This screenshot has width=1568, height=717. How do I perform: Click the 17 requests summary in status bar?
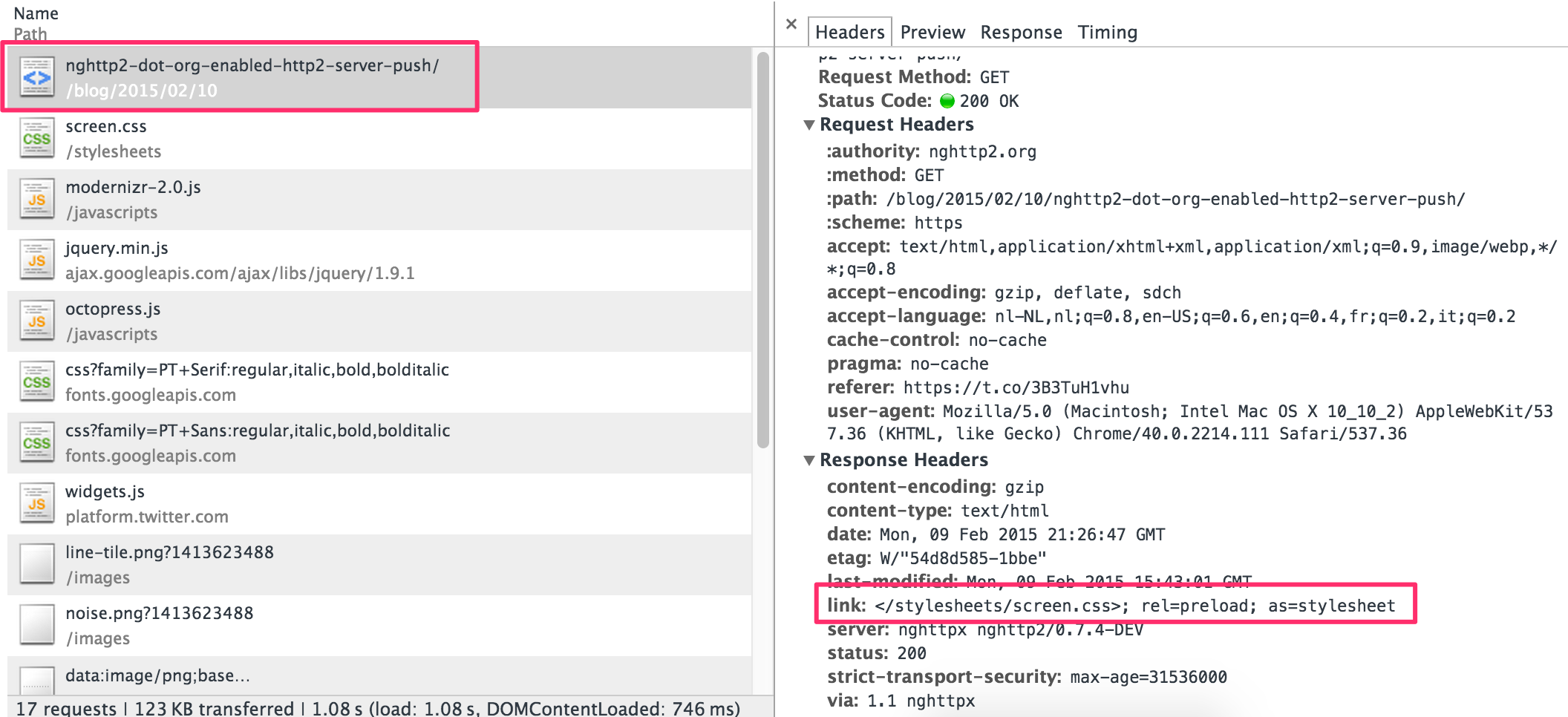click(x=66, y=709)
